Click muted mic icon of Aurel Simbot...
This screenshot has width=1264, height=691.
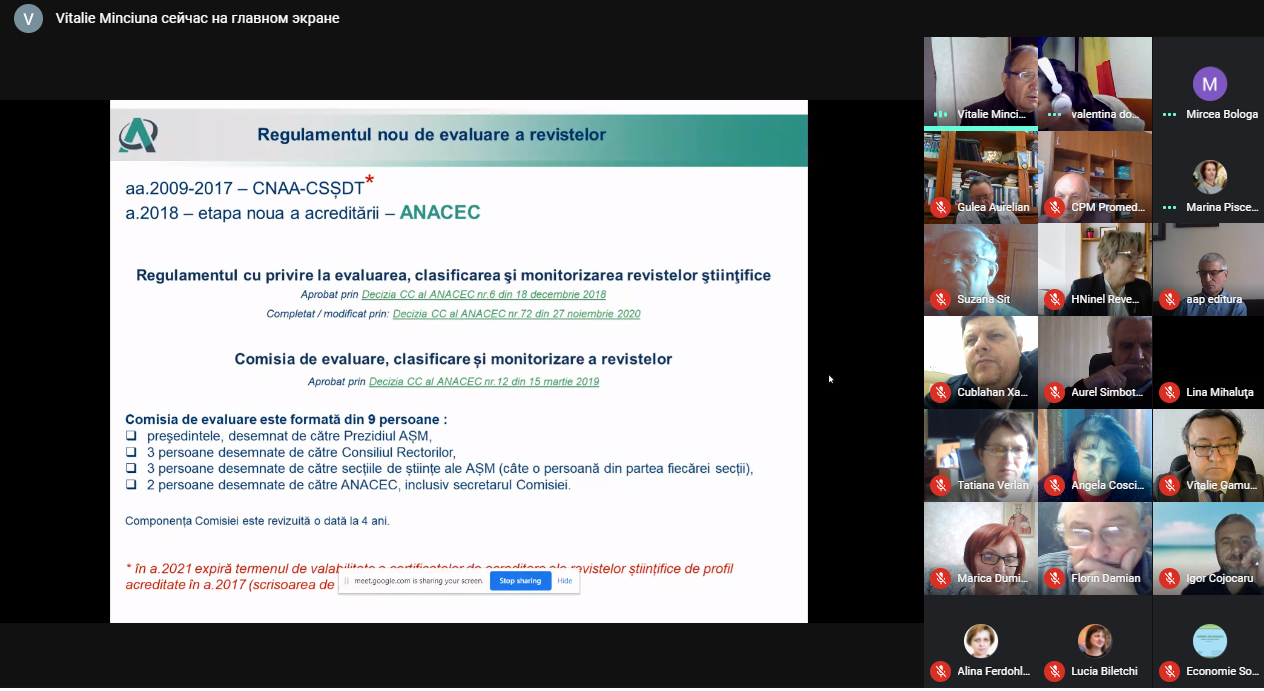click(x=1054, y=392)
